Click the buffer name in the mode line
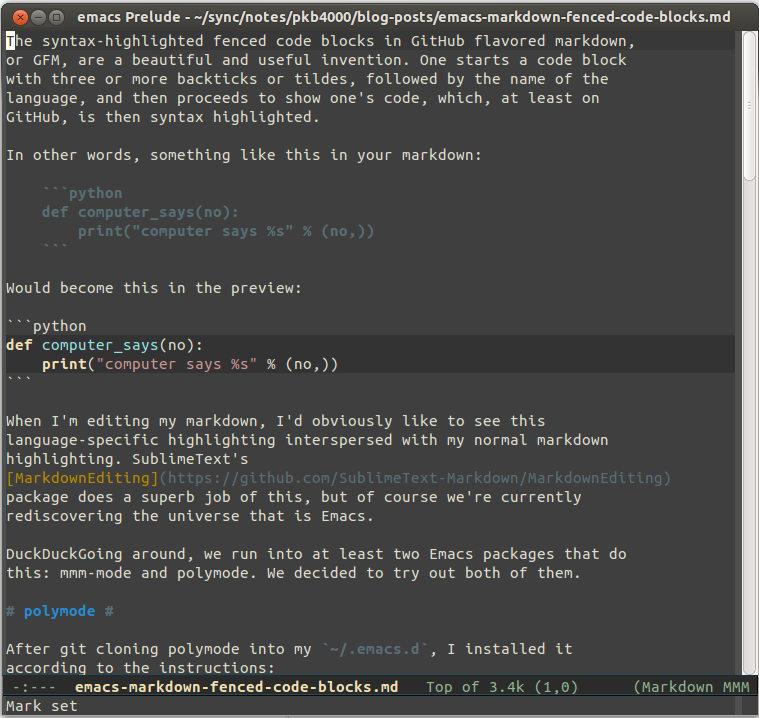 [x=237, y=687]
